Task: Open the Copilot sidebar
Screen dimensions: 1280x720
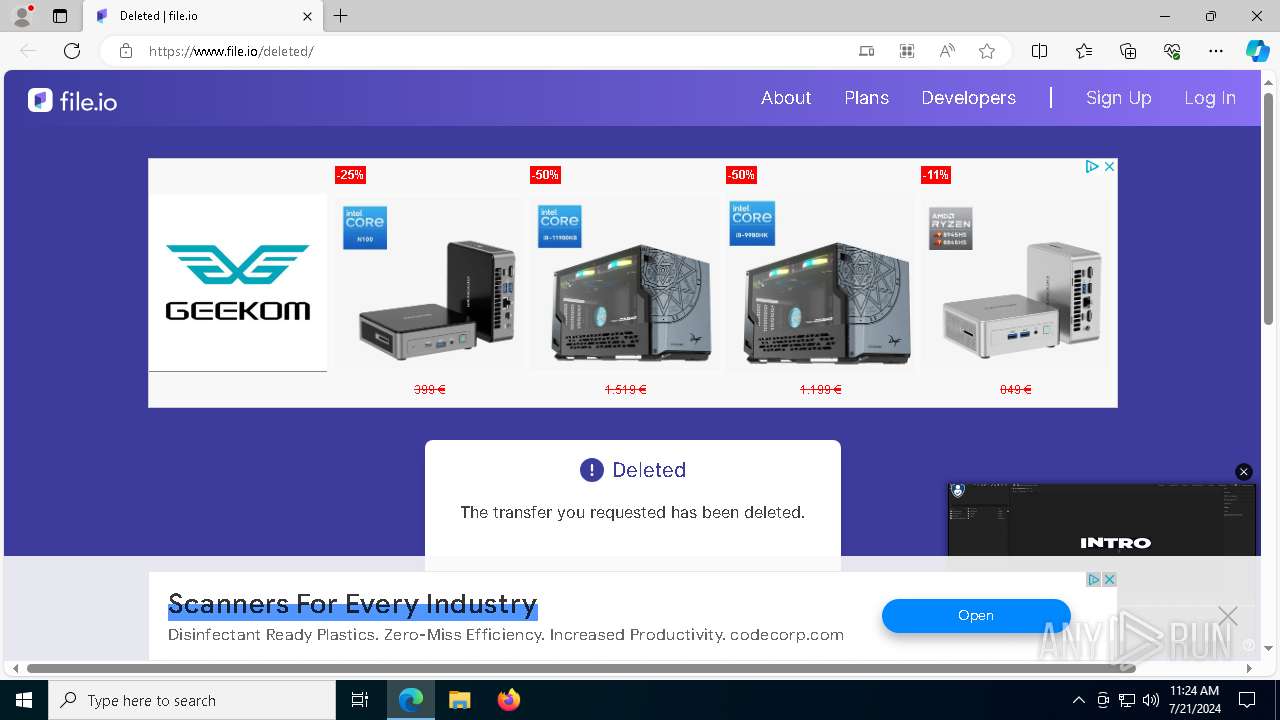Action: point(1257,51)
